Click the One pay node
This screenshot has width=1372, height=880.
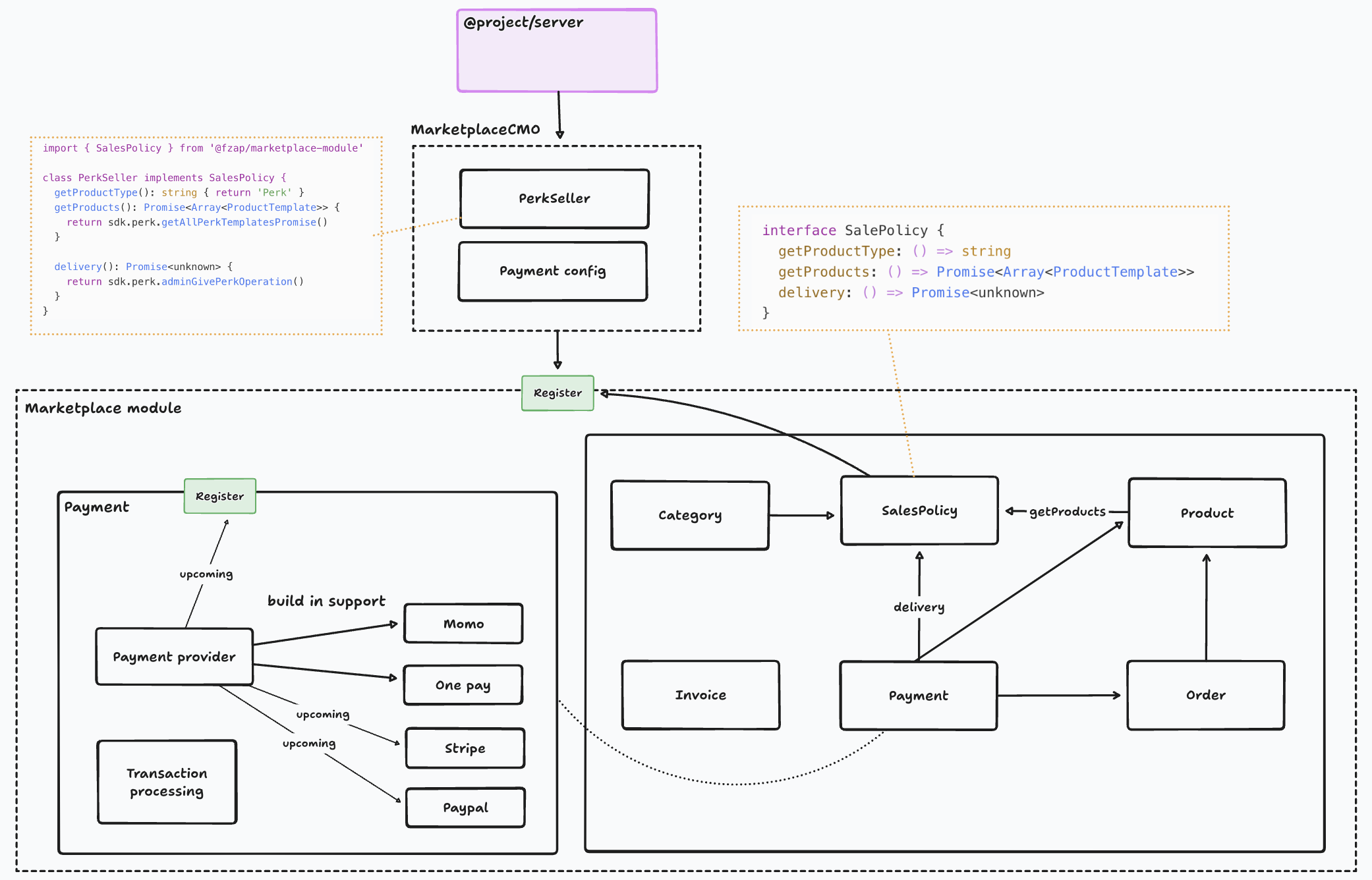463,685
